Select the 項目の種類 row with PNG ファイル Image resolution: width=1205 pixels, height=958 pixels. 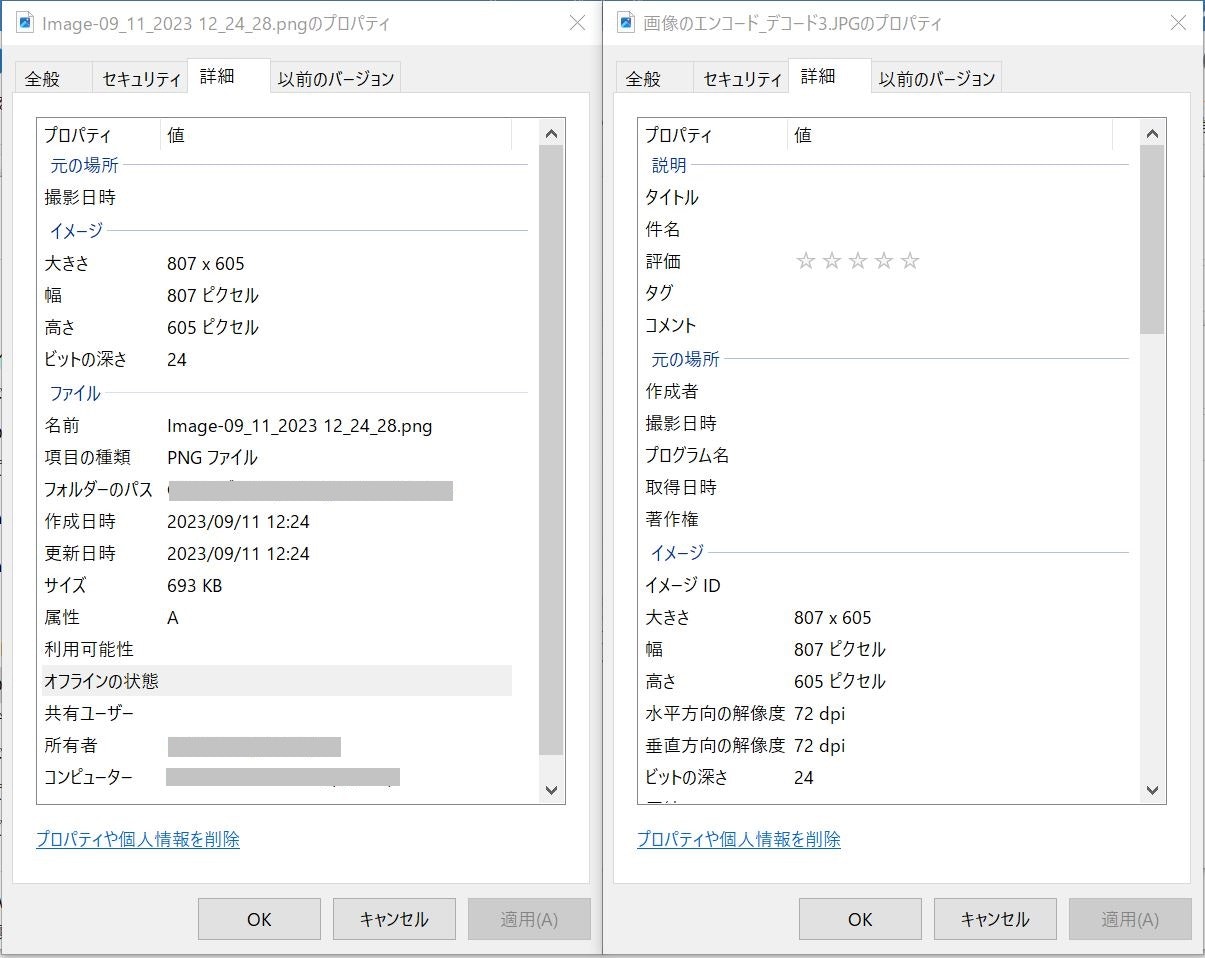[275, 457]
